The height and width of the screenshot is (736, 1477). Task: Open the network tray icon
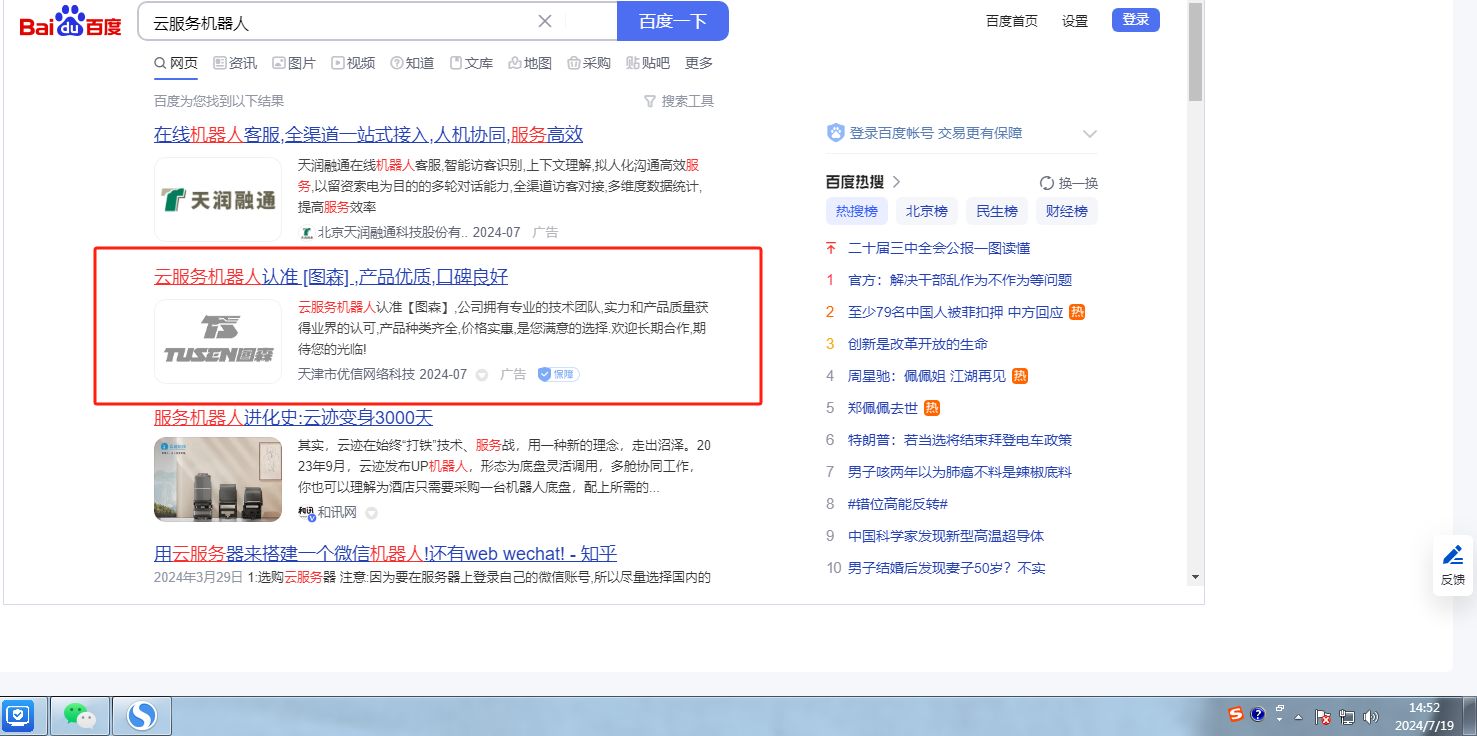[x=1346, y=717]
